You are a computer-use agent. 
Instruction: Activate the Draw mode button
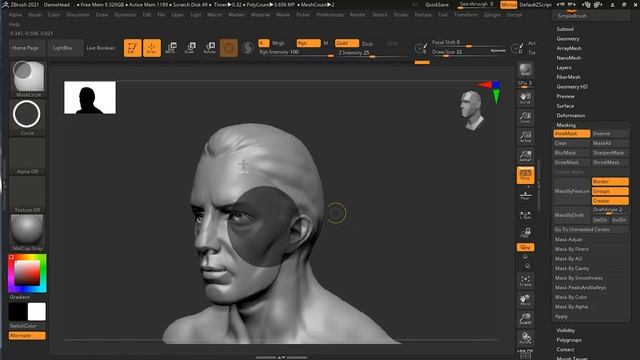pos(152,48)
